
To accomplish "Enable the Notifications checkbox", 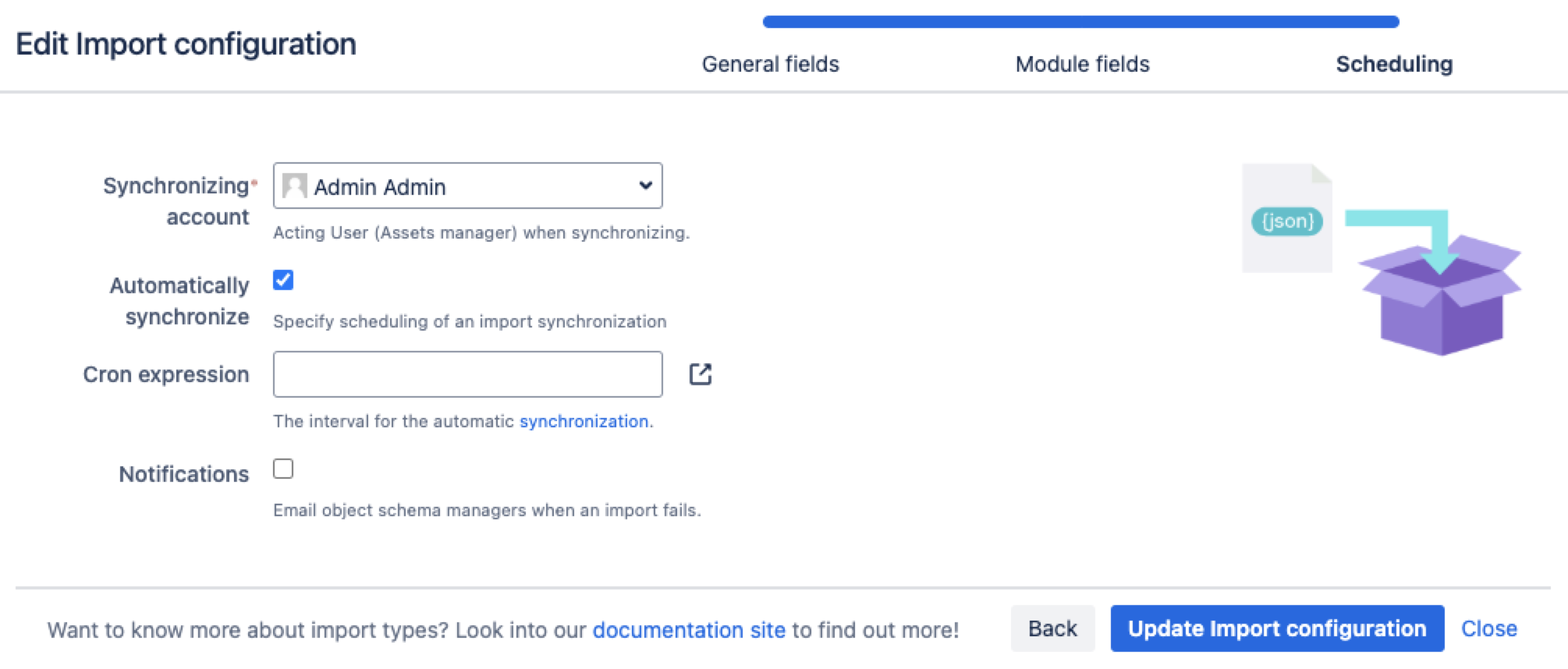I will coord(283,469).
